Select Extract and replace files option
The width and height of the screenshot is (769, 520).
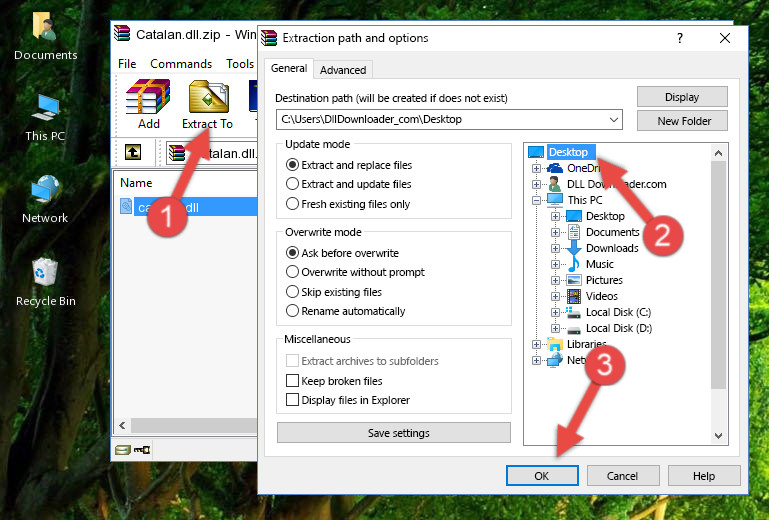[x=292, y=165]
